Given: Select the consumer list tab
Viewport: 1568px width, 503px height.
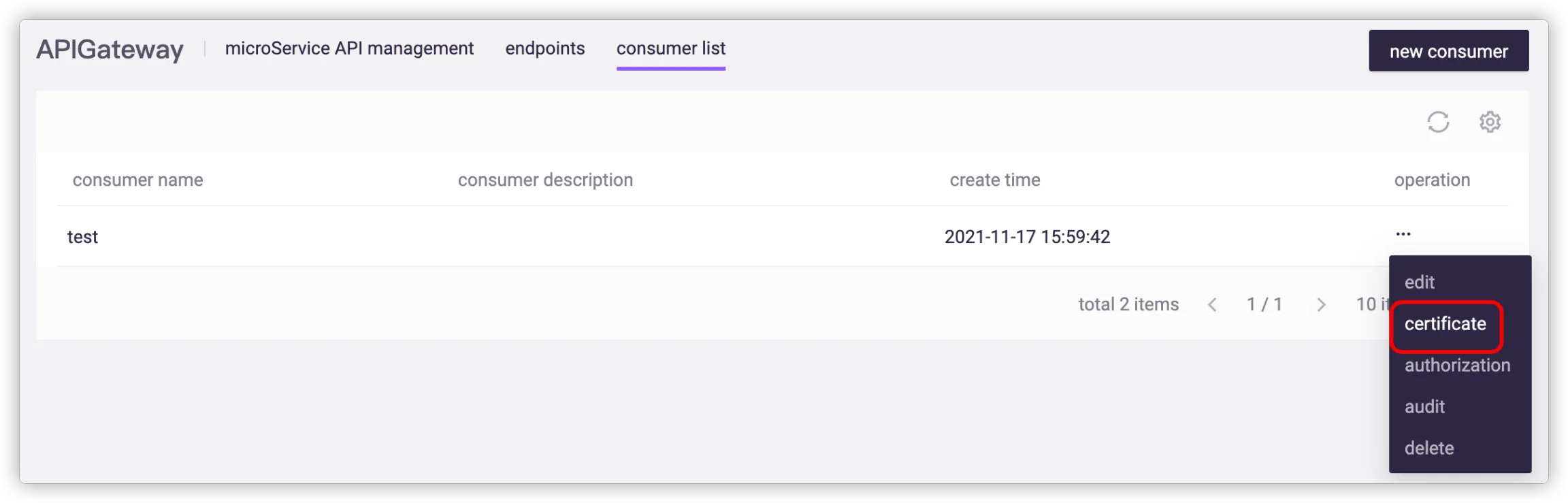Looking at the screenshot, I should 670,48.
